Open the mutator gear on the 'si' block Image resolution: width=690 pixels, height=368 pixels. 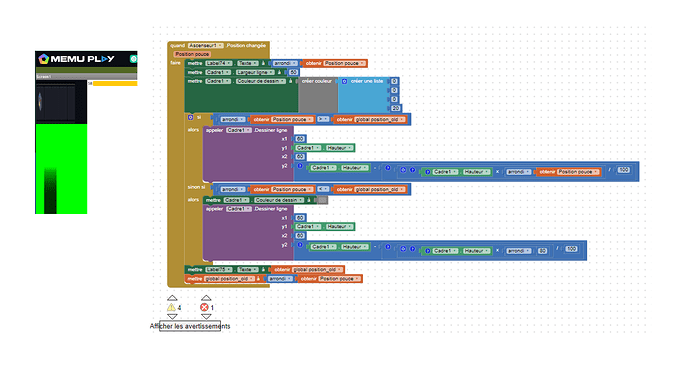[x=190, y=118]
